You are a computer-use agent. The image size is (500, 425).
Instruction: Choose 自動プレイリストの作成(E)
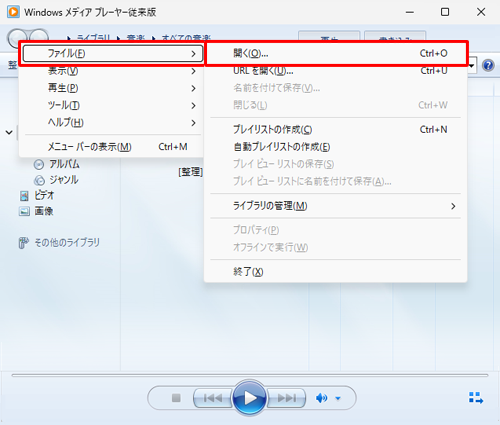point(335,147)
